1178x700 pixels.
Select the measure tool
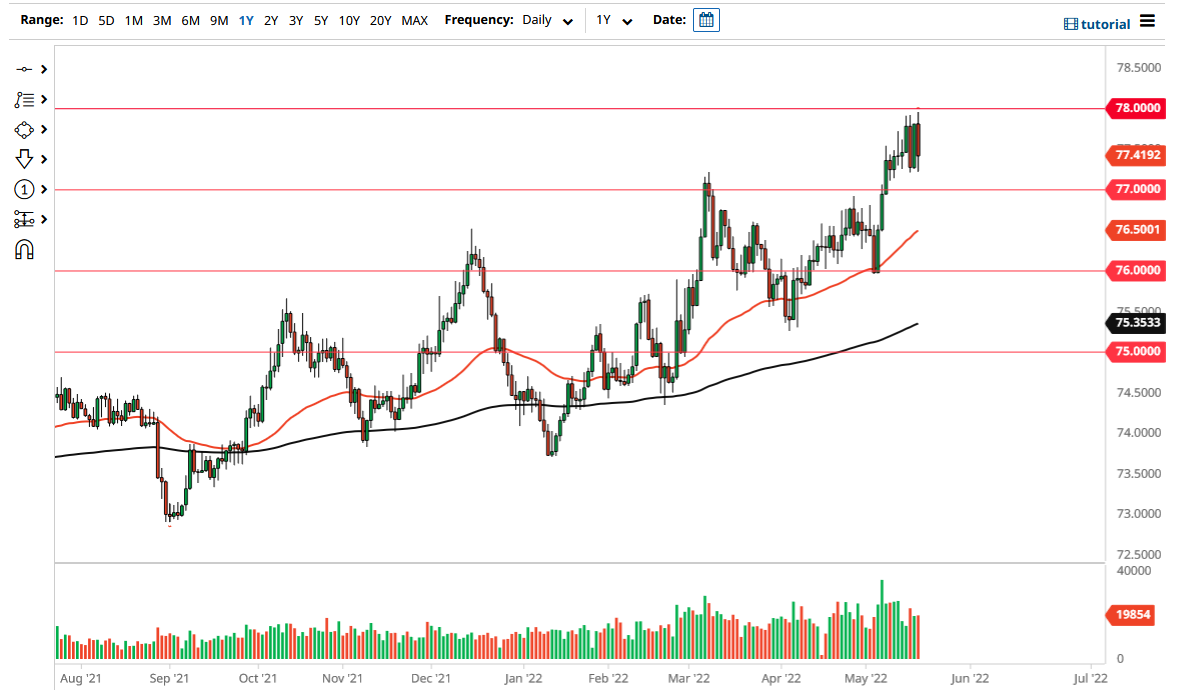[26, 219]
